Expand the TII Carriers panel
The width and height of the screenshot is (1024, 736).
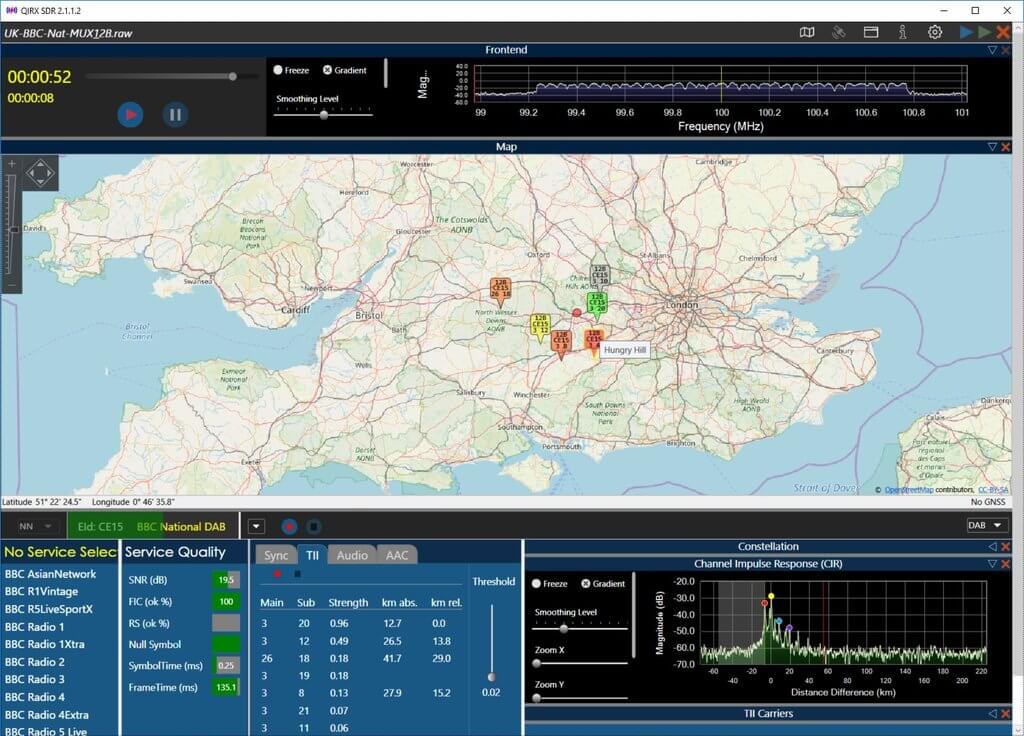tap(992, 713)
